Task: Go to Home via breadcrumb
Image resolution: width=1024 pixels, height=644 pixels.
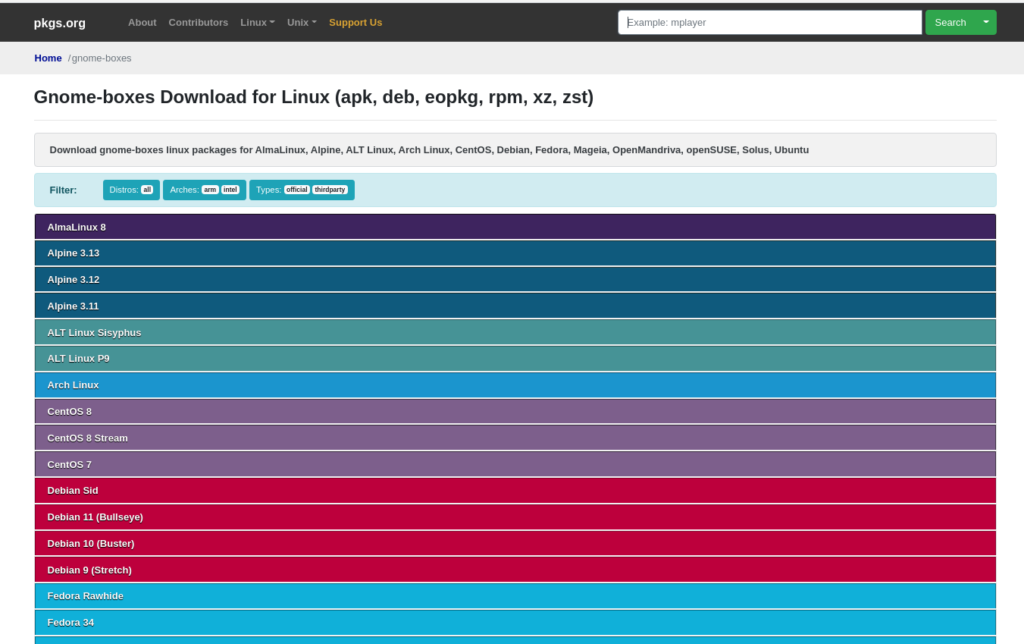Action: point(48,58)
